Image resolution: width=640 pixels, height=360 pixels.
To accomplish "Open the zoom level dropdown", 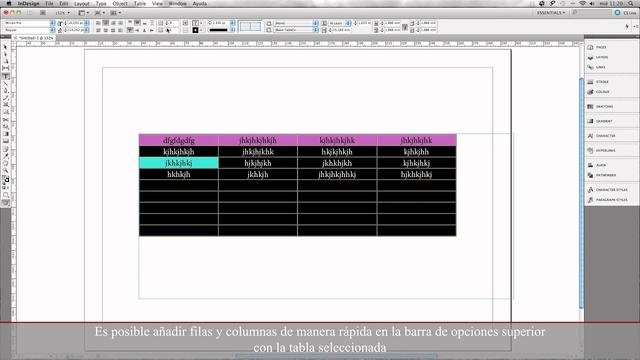I will coord(62,13).
